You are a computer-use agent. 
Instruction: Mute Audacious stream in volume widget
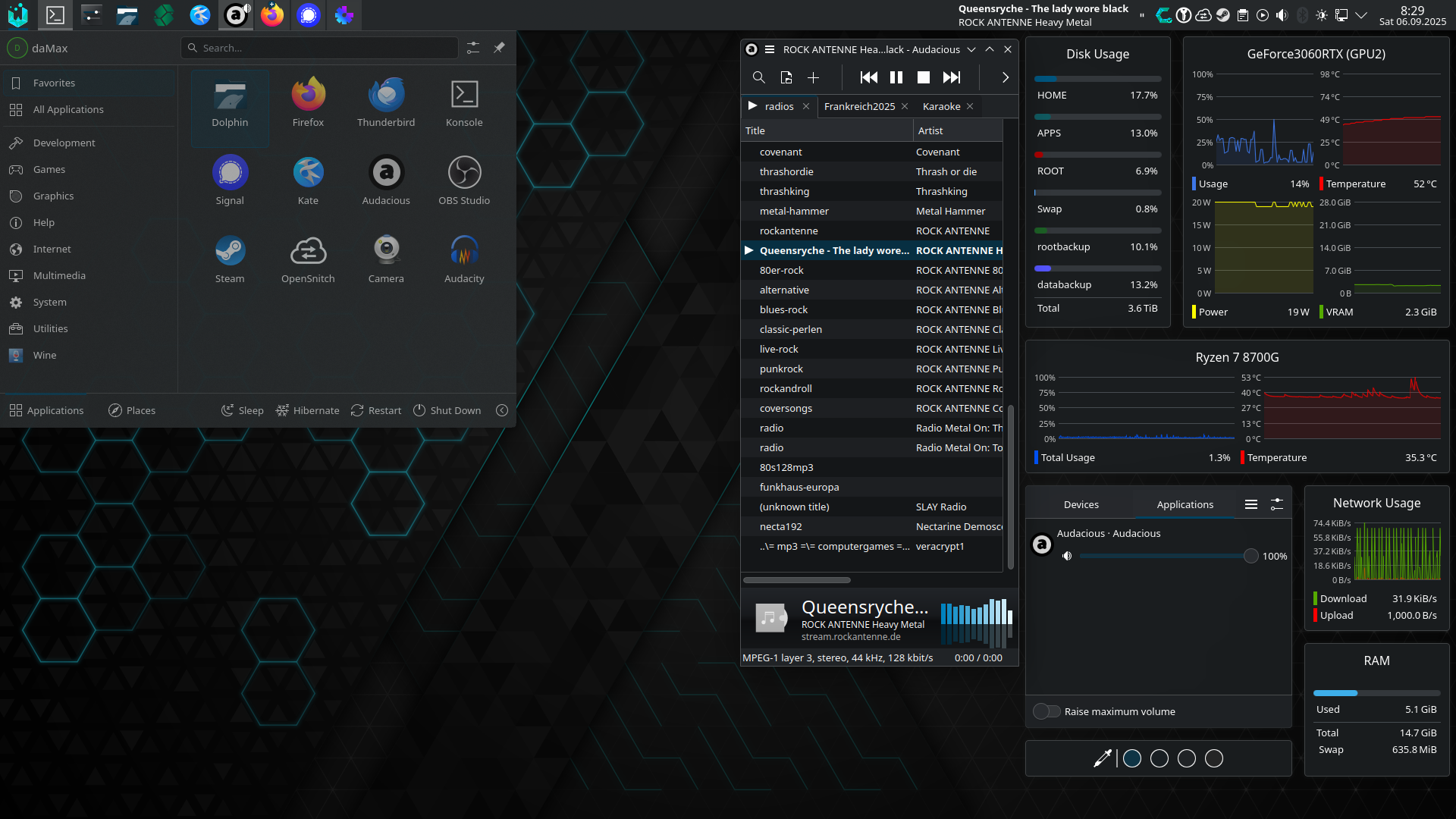(1067, 556)
